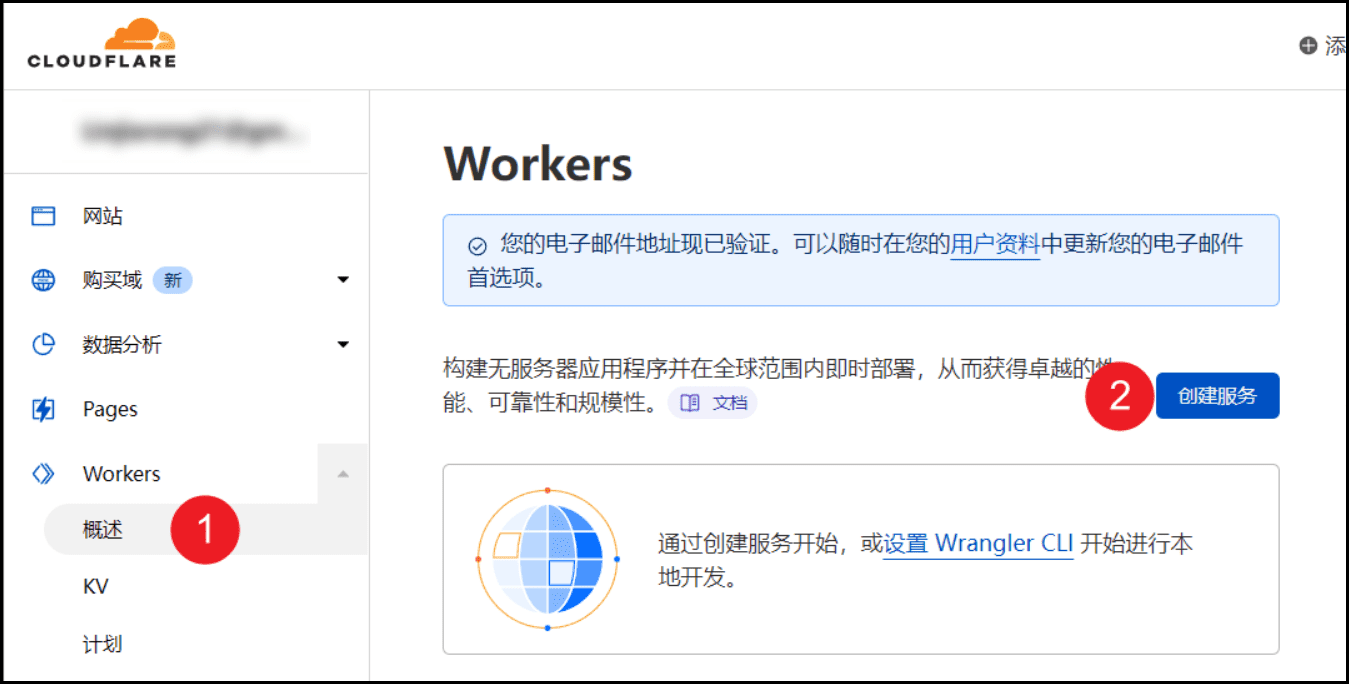
Task: Click the blurred account name
Action: [194, 131]
